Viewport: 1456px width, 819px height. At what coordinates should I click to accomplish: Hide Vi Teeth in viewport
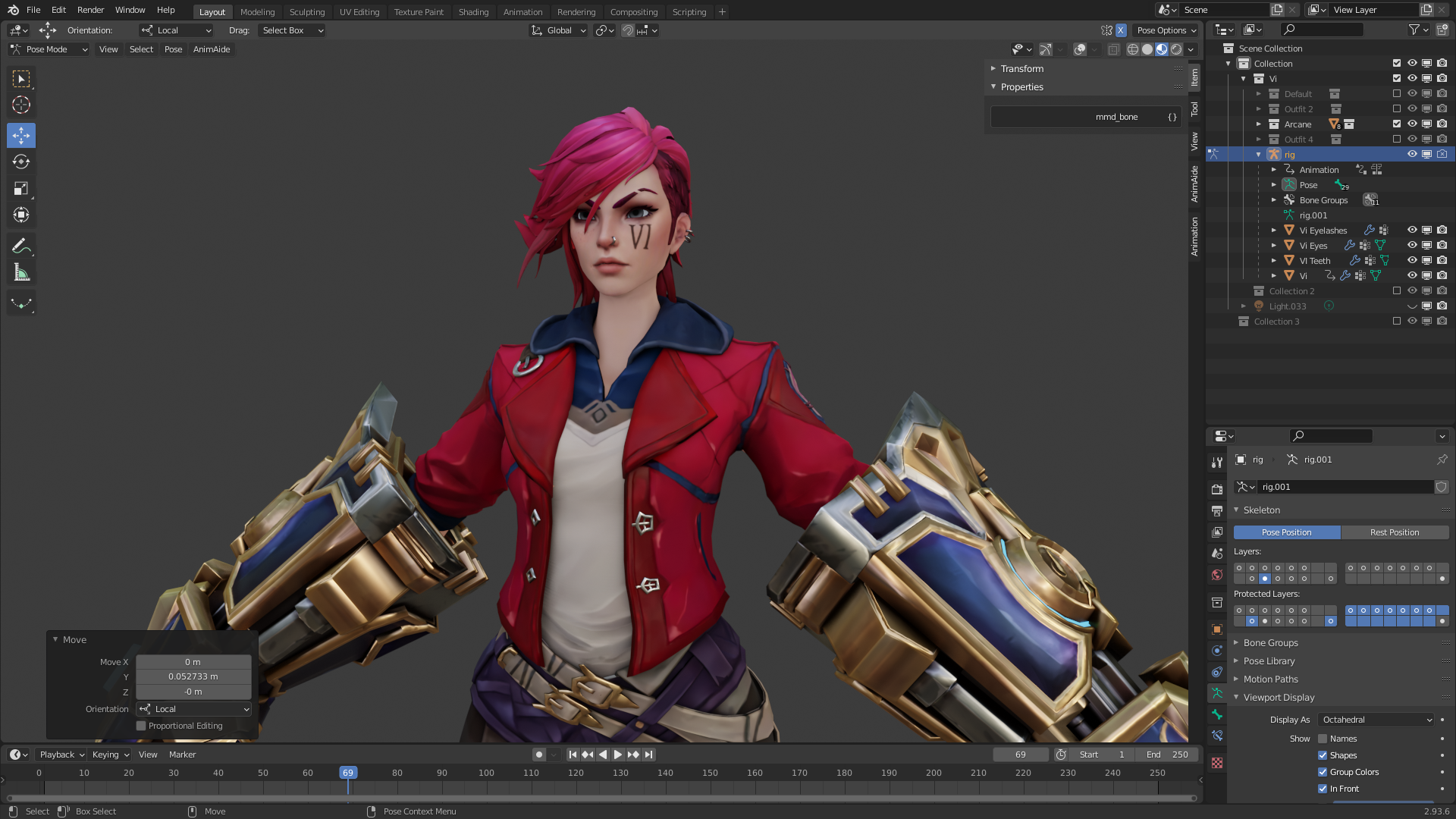click(1412, 261)
